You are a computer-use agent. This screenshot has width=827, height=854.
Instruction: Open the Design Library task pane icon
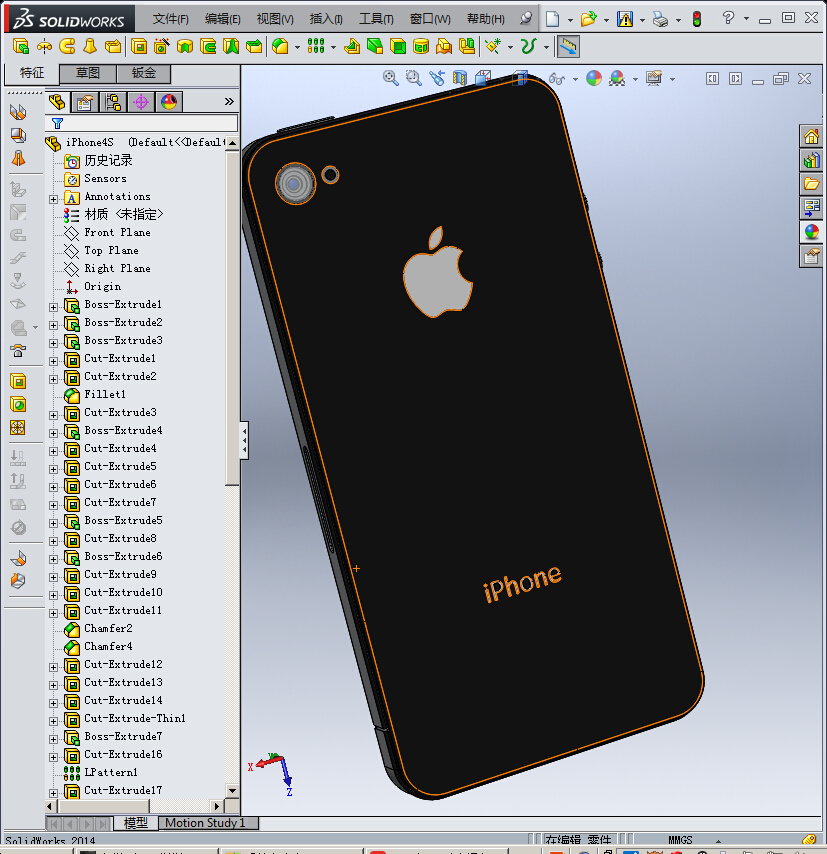pos(811,160)
